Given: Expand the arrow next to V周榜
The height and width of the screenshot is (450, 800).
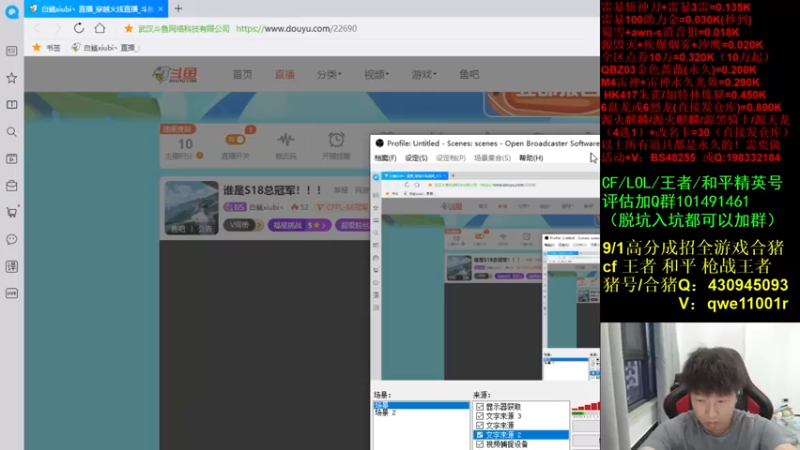Looking at the screenshot, I should click(x=259, y=225).
